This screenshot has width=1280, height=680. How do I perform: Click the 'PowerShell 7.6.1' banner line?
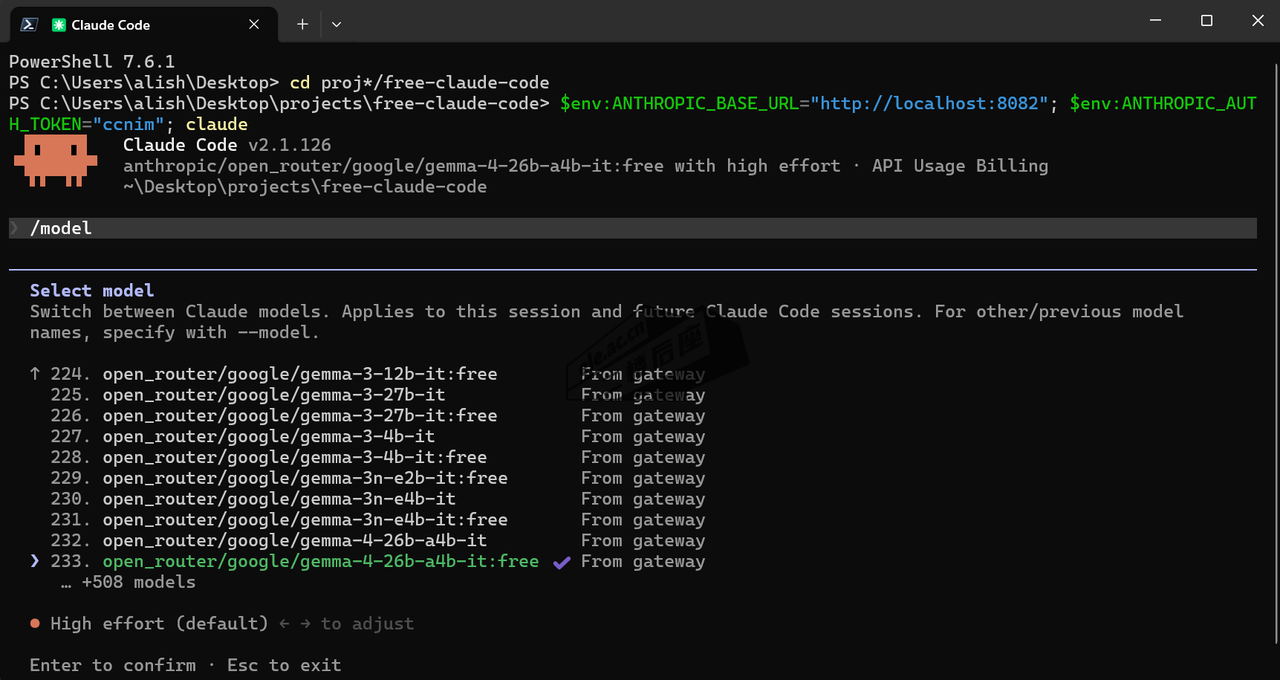tap(92, 62)
